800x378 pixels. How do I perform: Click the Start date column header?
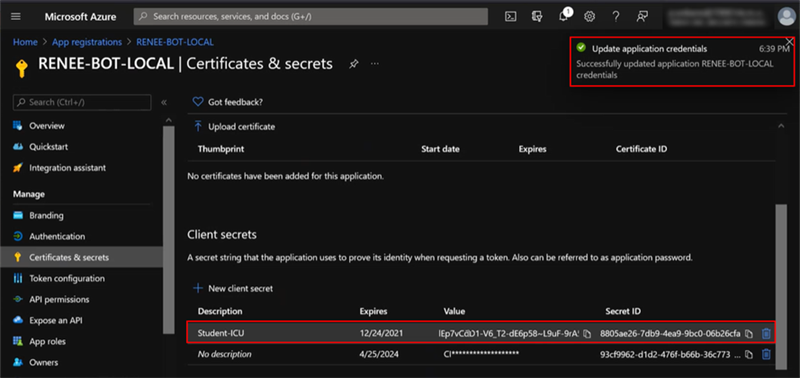click(440, 149)
